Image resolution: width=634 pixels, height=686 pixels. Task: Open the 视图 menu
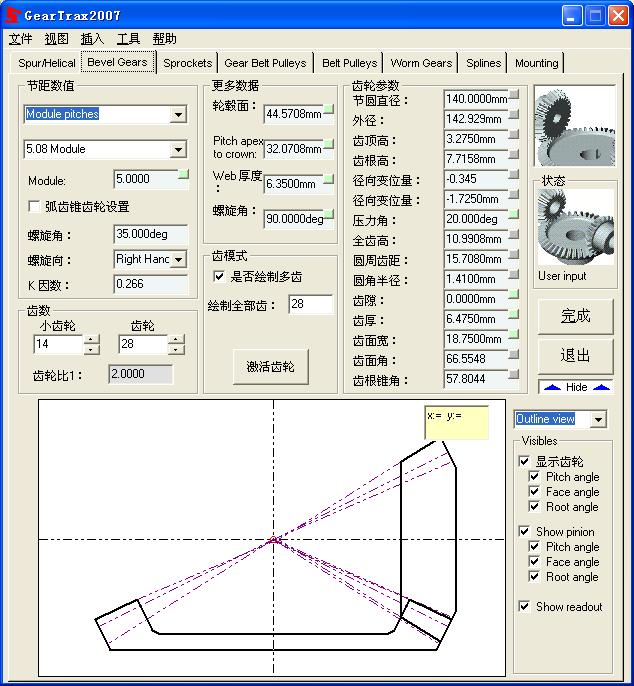[x=56, y=39]
